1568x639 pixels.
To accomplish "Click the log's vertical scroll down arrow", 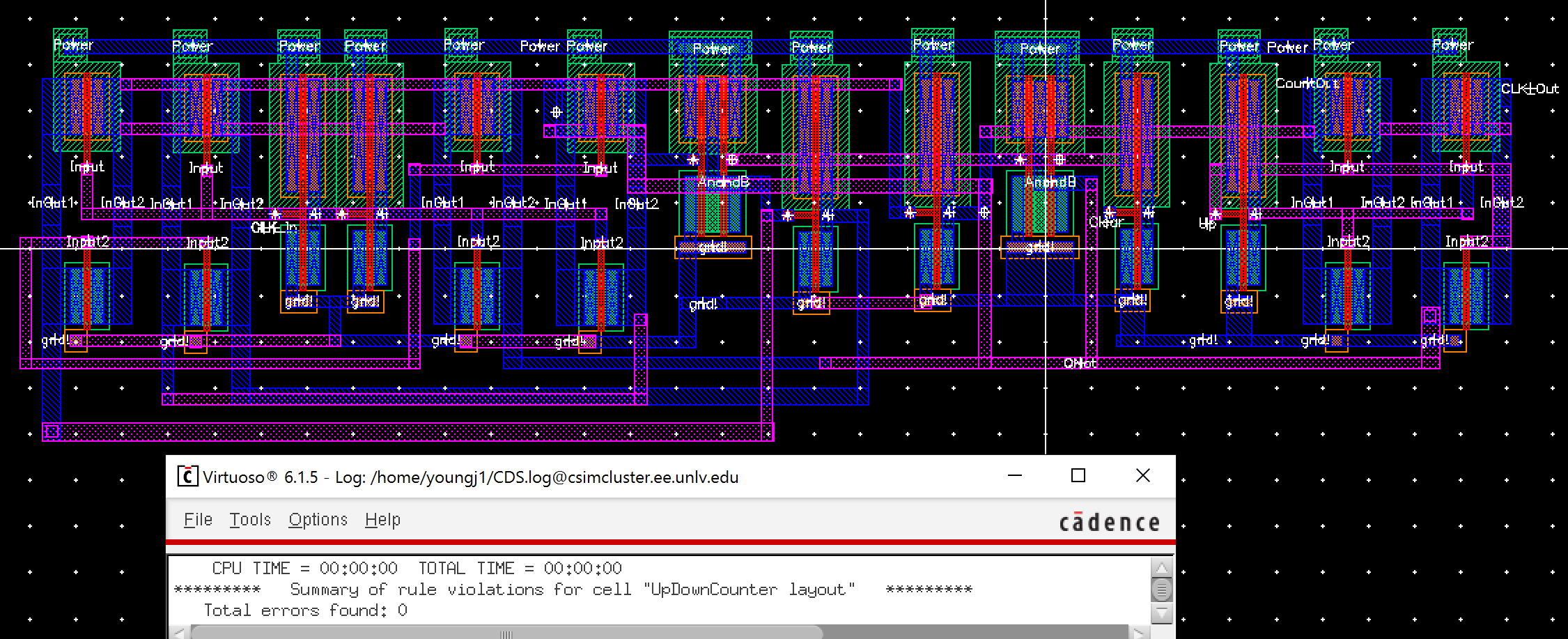I will click(1161, 614).
